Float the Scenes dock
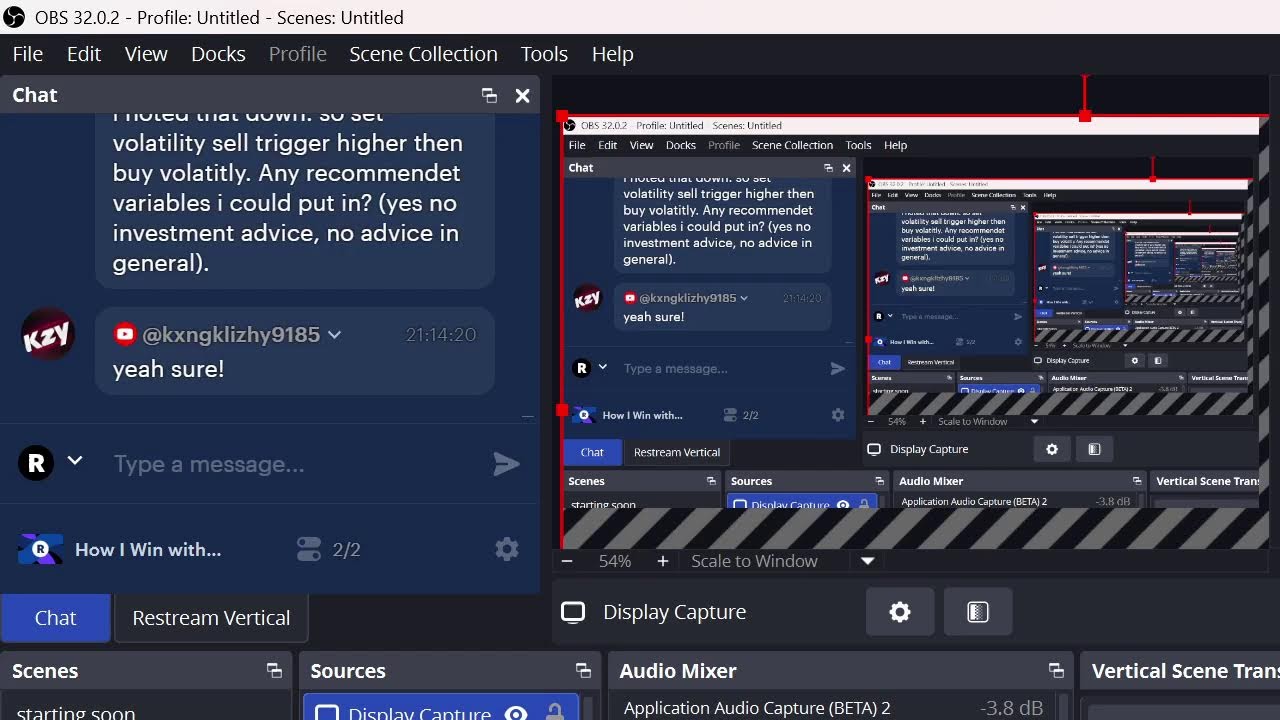This screenshot has height=720, width=1280. coord(274,671)
